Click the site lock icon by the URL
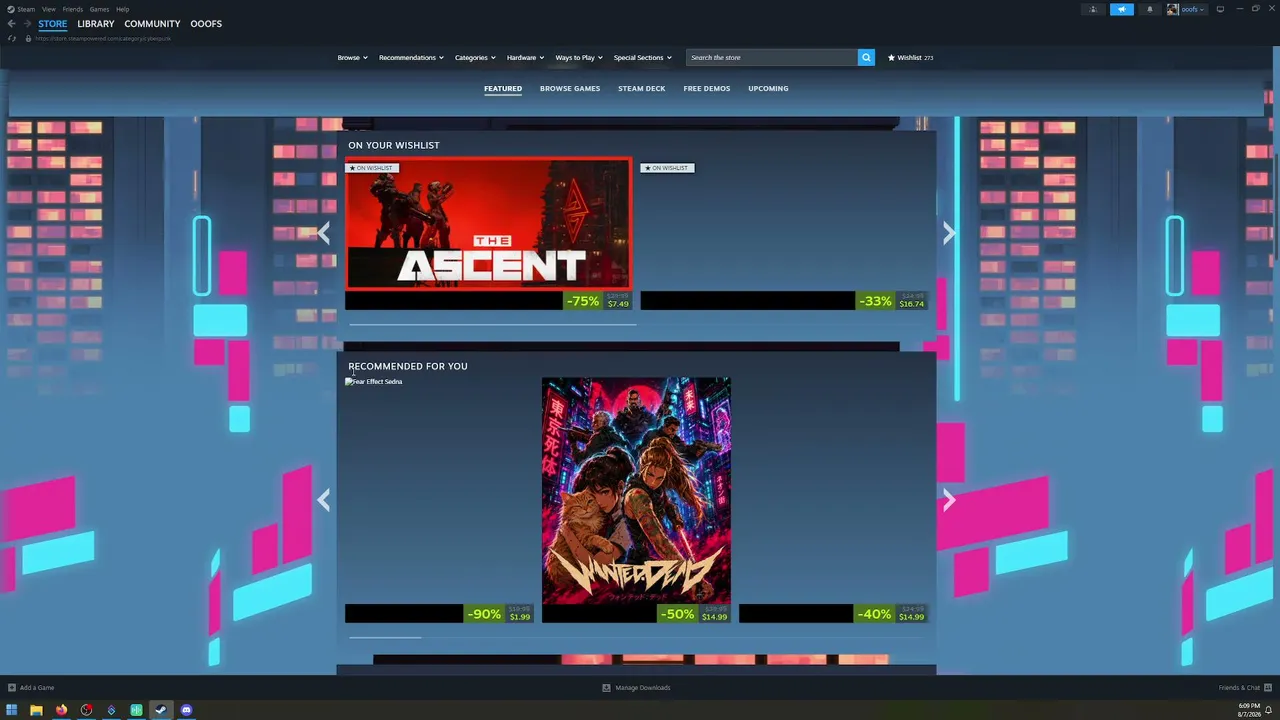This screenshot has width=1280, height=720. (x=28, y=38)
